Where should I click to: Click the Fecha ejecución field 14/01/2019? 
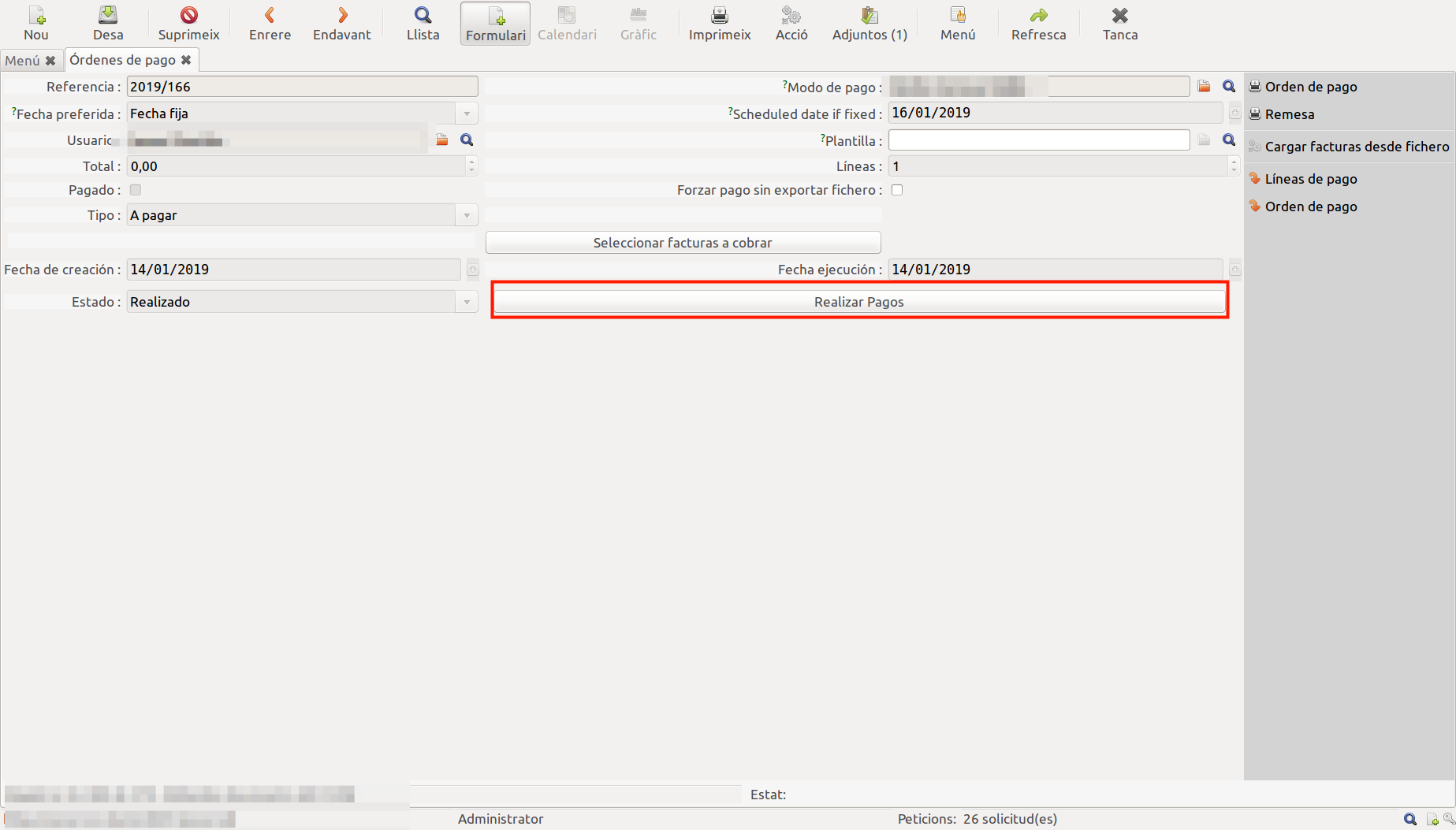pyautogui.click(x=1056, y=270)
